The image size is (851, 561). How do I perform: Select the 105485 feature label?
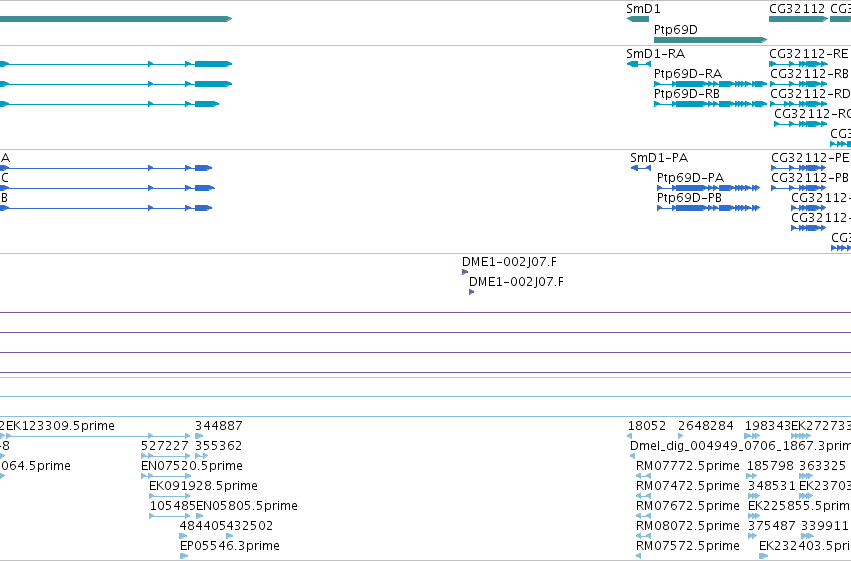pos(173,506)
